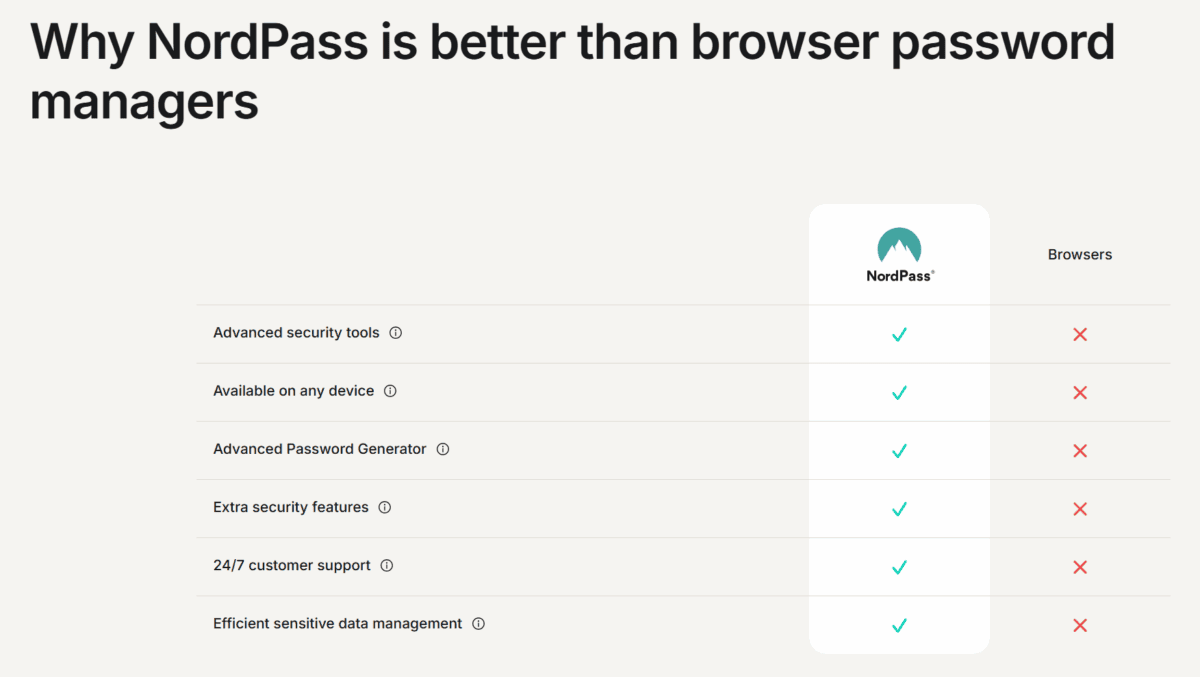Click the NordPass mountain logo
This screenshot has width=1200, height=677.
[899, 246]
